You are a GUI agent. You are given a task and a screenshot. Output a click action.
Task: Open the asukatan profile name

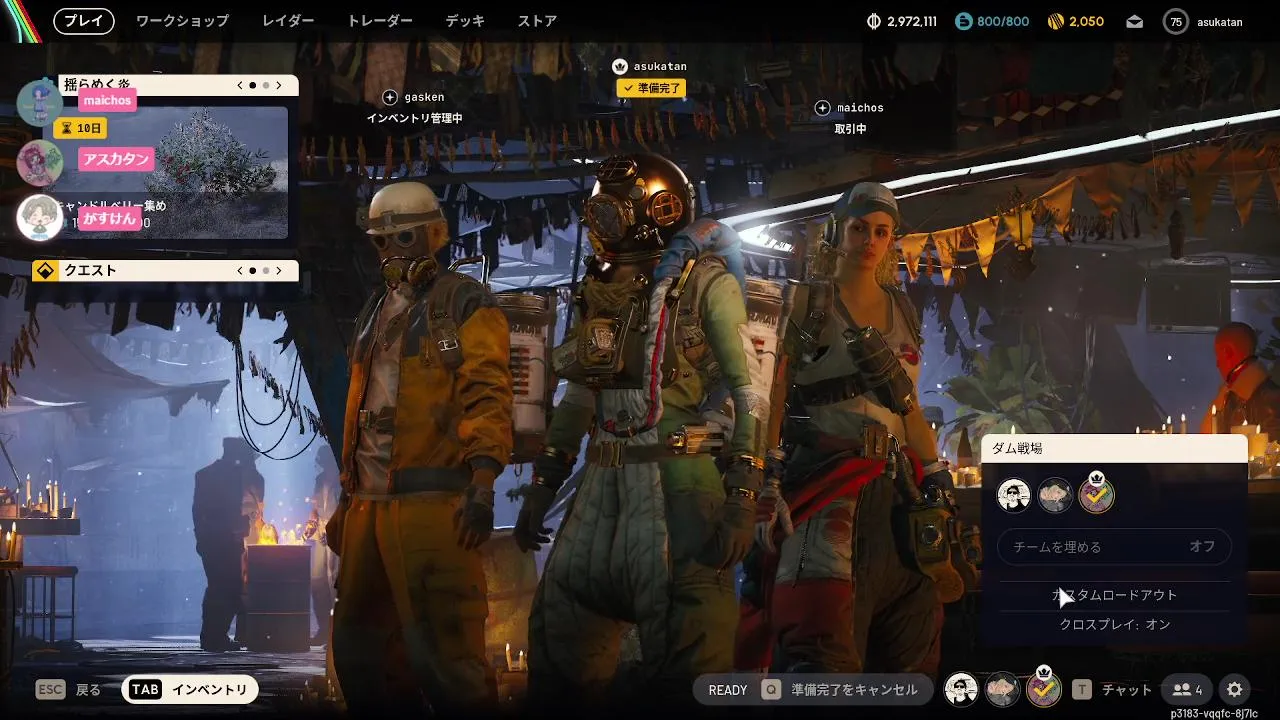coord(1219,22)
